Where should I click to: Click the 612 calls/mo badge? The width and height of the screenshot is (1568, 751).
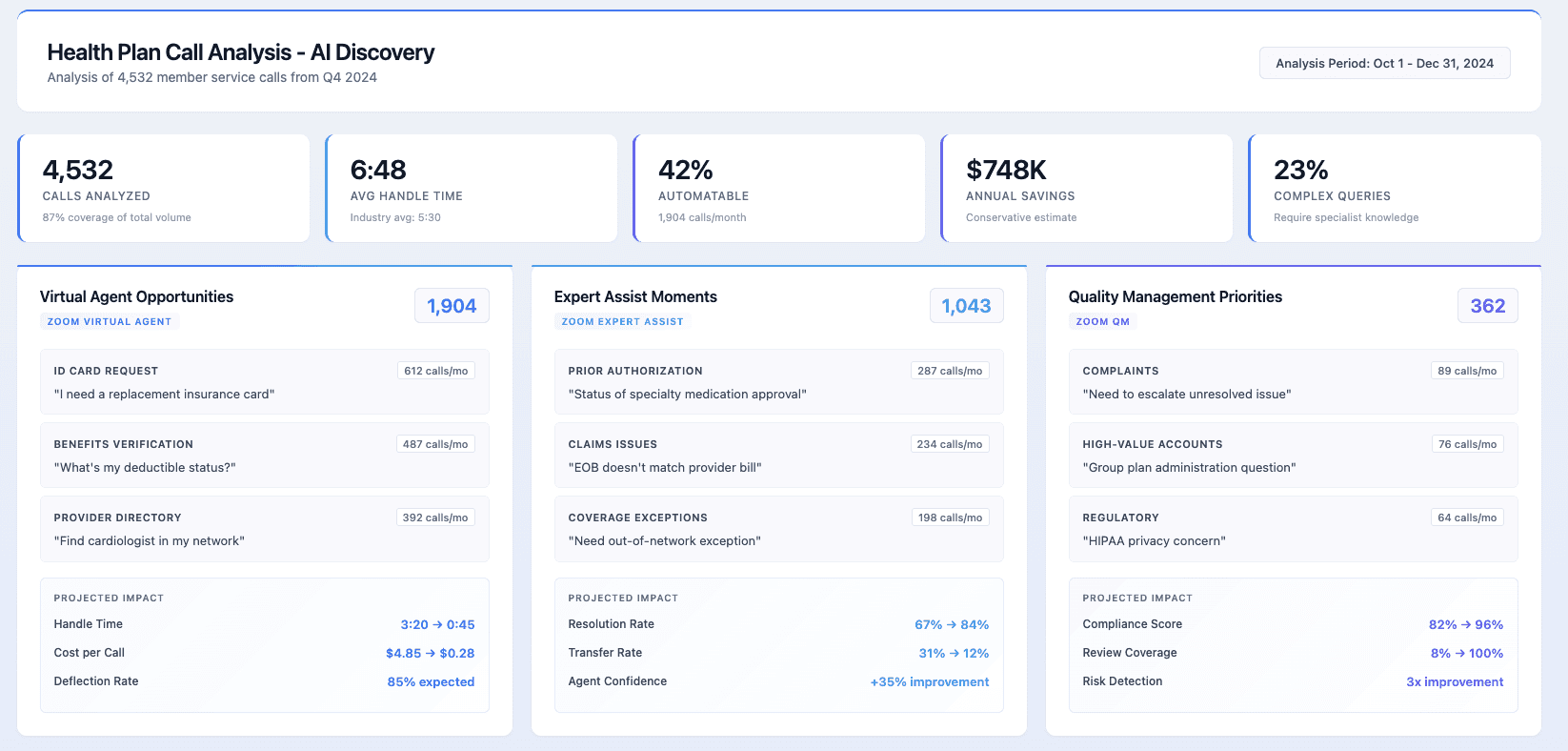435,371
